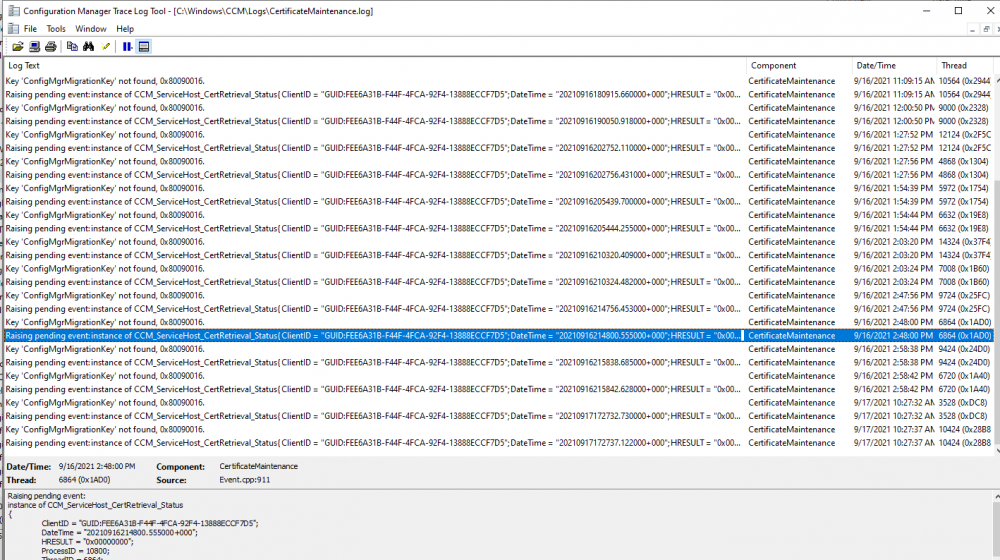Image resolution: width=1000 pixels, height=560 pixels.
Task: Click the highlighted row with DateTime 20210916214800.555000
Action: tap(498, 335)
